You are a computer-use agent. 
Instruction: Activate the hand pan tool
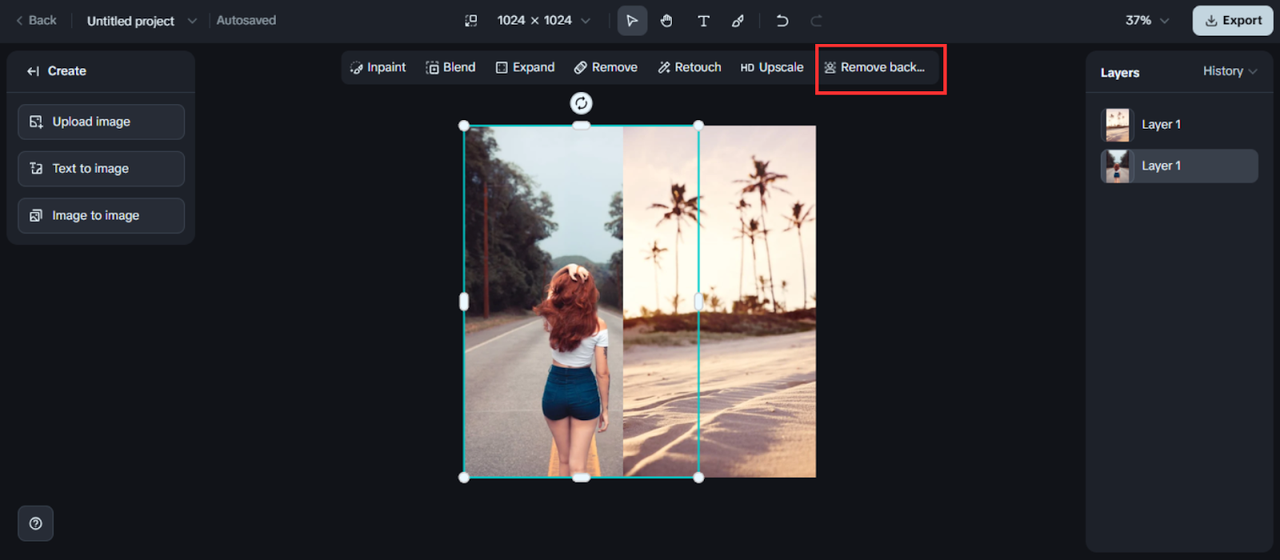point(667,21)
